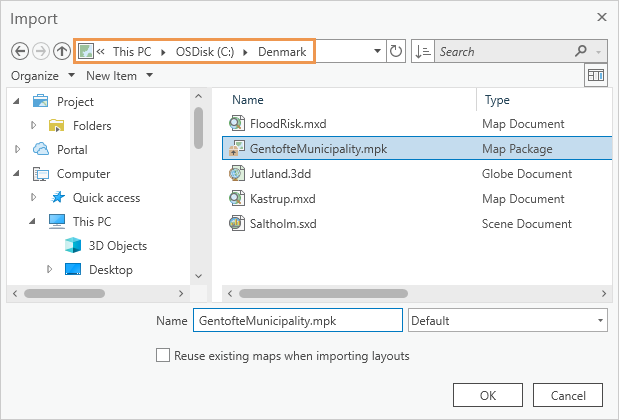The width and height of the screenshot is (619, 420).
Task: Open the Default file type dropdown
Action: click(507, 321)
